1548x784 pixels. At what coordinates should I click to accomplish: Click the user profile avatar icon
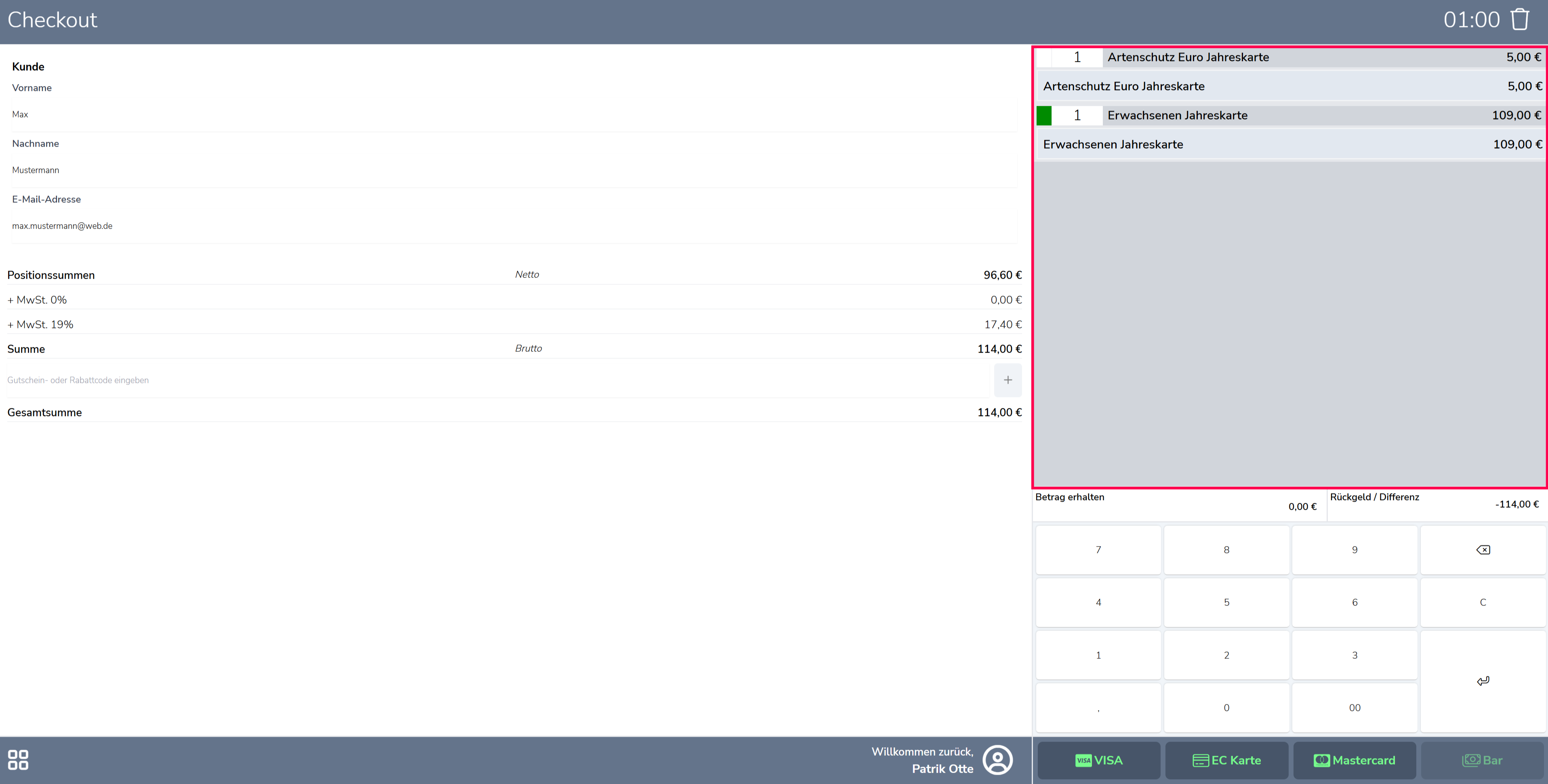(997, 760)
